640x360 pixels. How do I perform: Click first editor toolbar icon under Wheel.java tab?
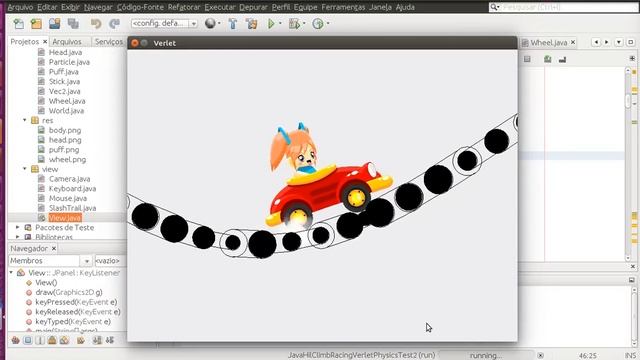coord(527,59)
